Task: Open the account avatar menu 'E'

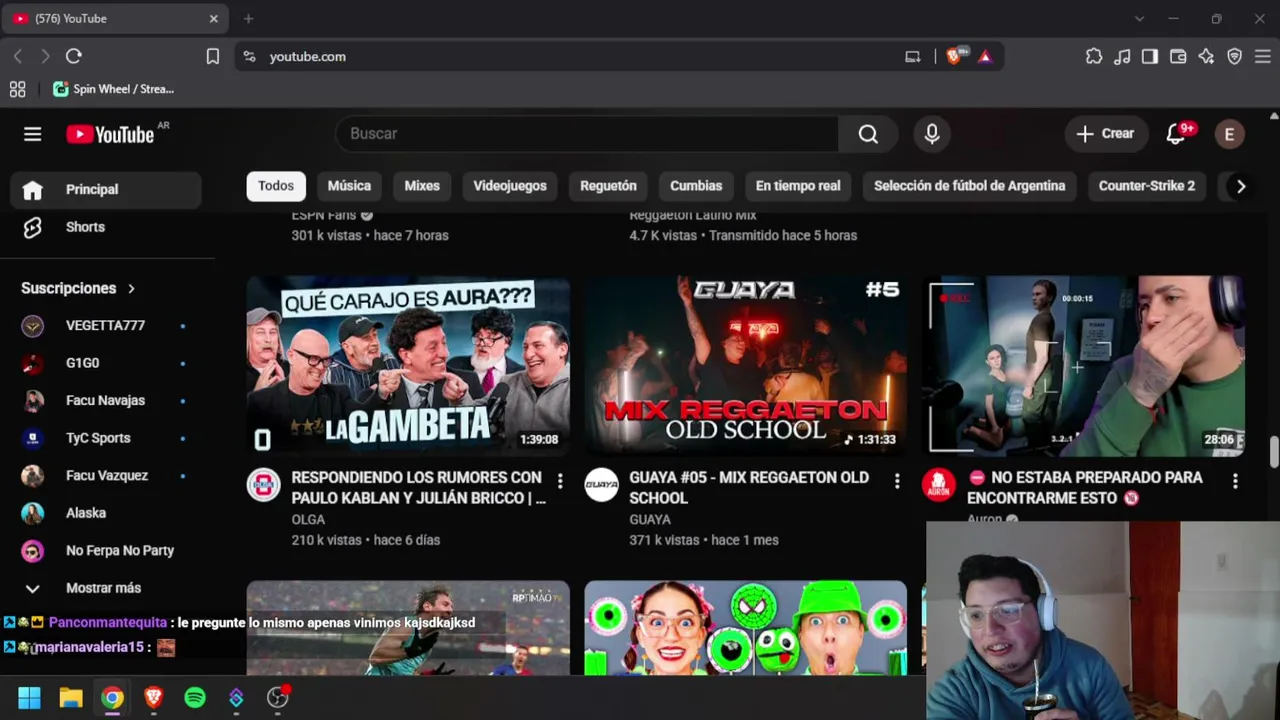Action: point(1229,134)
